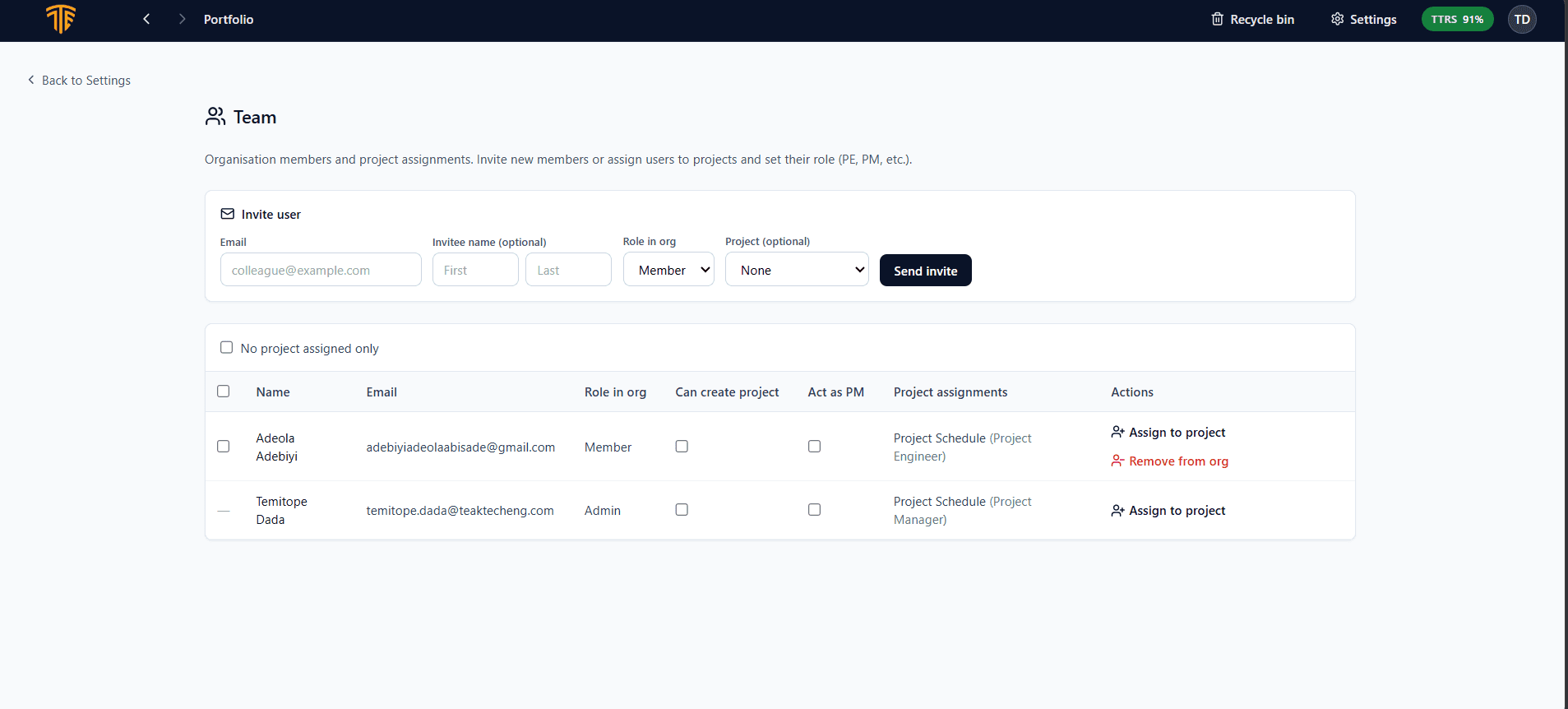The width and height of the screenshot is (1568, 709).
Task: Click the Portfolio breadcrumb item
Action: pyautogui.click(x=229, y=20)
